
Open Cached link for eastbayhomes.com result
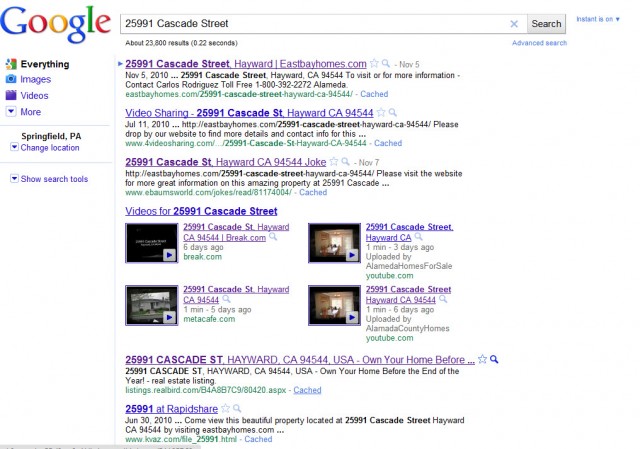pyautogui.click(x=374, y=94)
